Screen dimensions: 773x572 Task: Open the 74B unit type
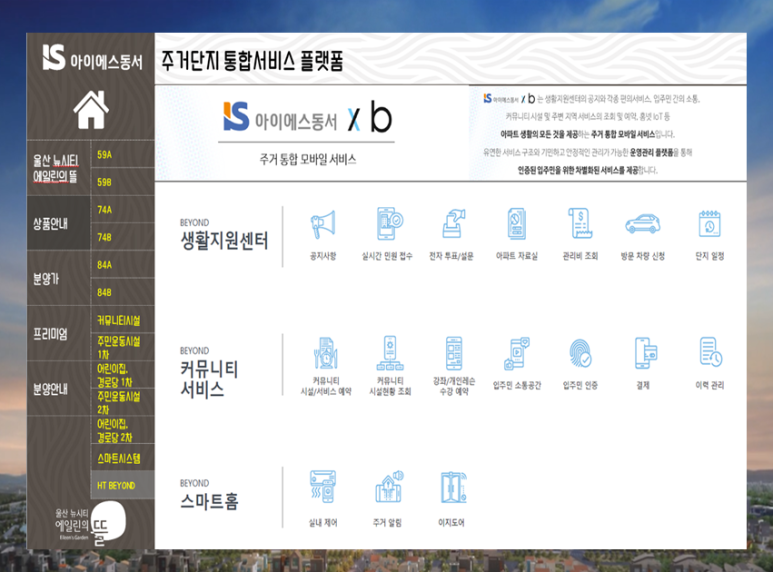coord(122,237)
